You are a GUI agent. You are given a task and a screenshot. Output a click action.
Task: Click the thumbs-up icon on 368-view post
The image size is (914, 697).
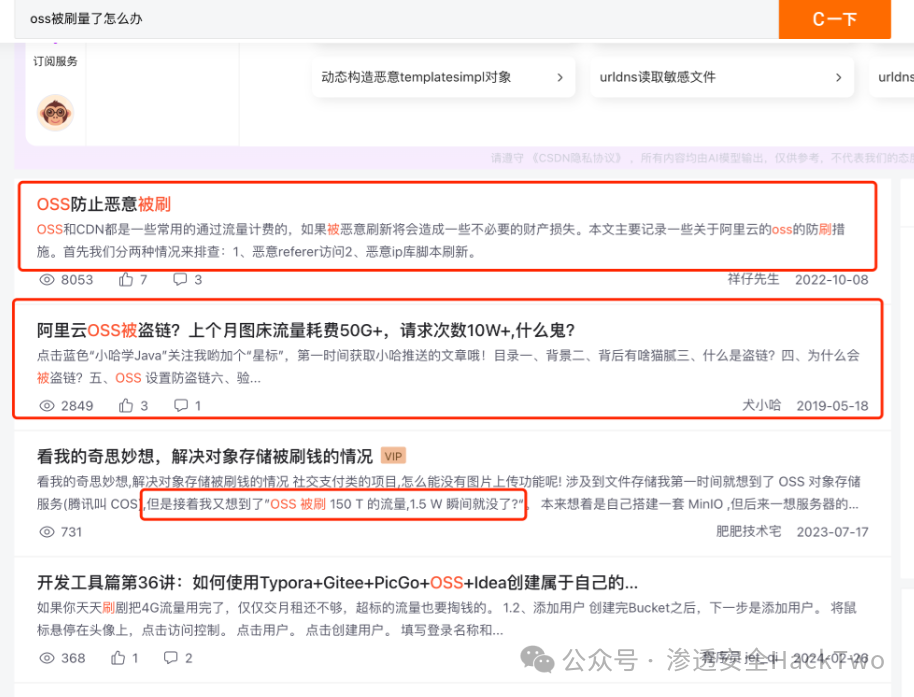118,658
